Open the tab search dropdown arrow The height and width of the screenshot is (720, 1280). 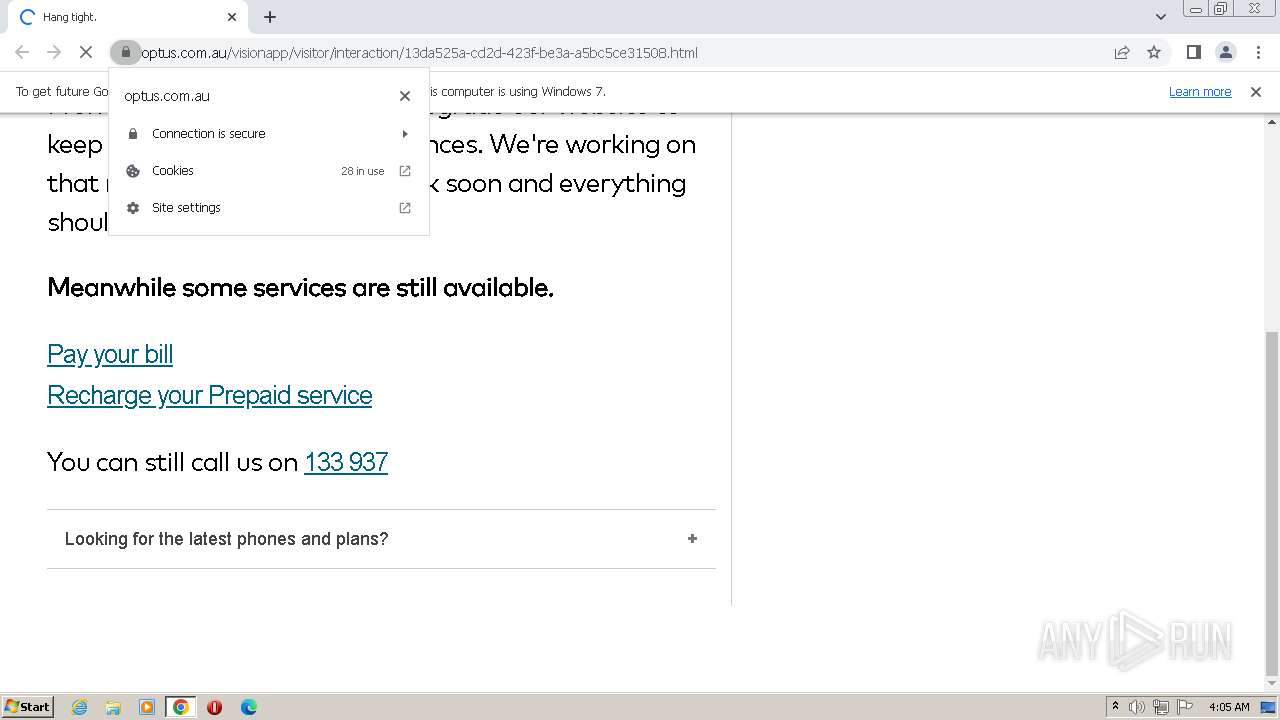1161,17
